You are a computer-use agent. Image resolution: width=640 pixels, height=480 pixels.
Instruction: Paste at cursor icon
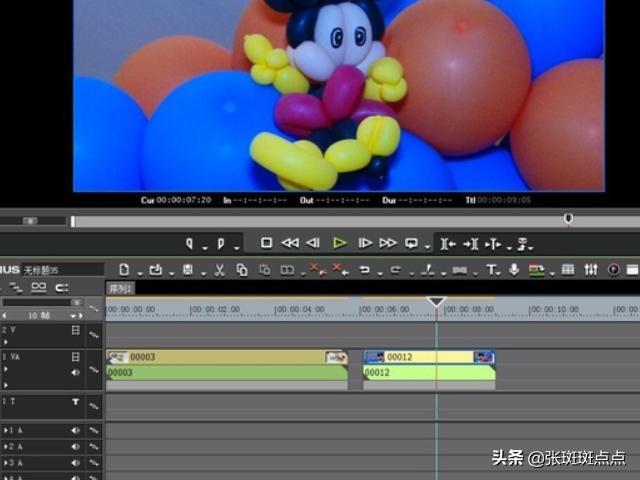[x=264, y=270]
